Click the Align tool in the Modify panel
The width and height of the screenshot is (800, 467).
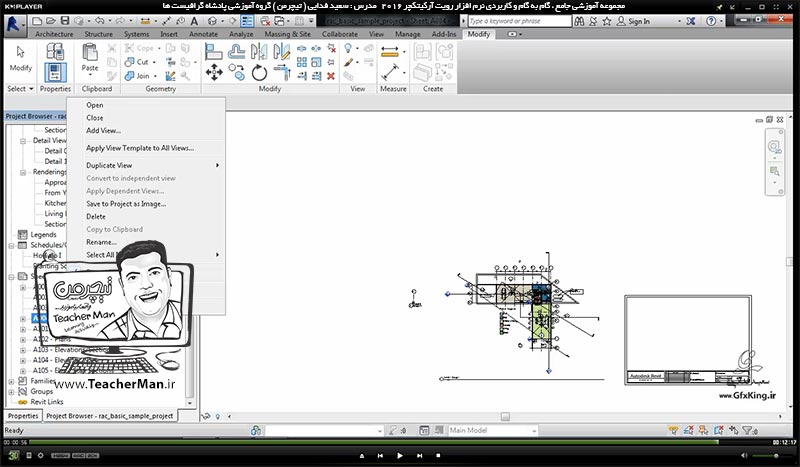tap(213, 51)
